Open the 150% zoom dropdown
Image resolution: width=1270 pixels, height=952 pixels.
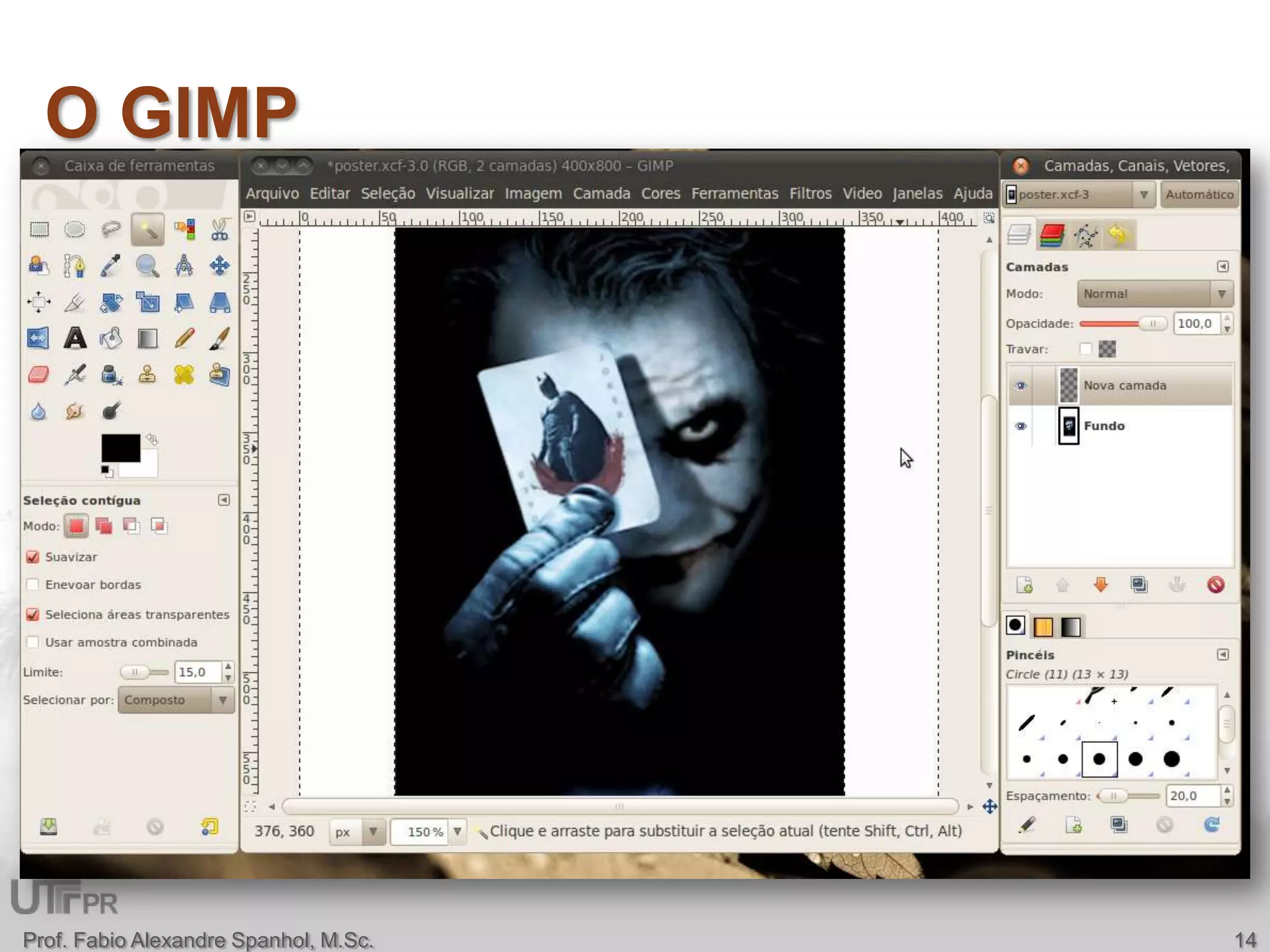pyautogui.click(x=457, y=831)
